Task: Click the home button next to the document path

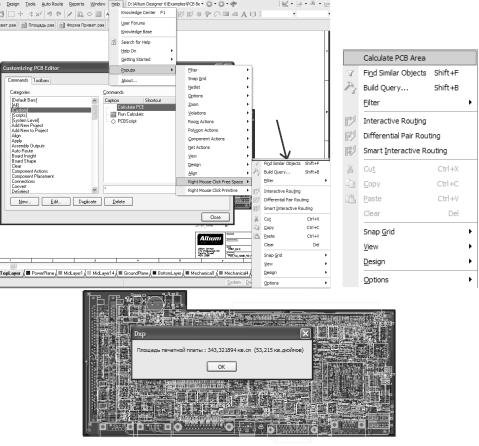Action: pos(234,4)
